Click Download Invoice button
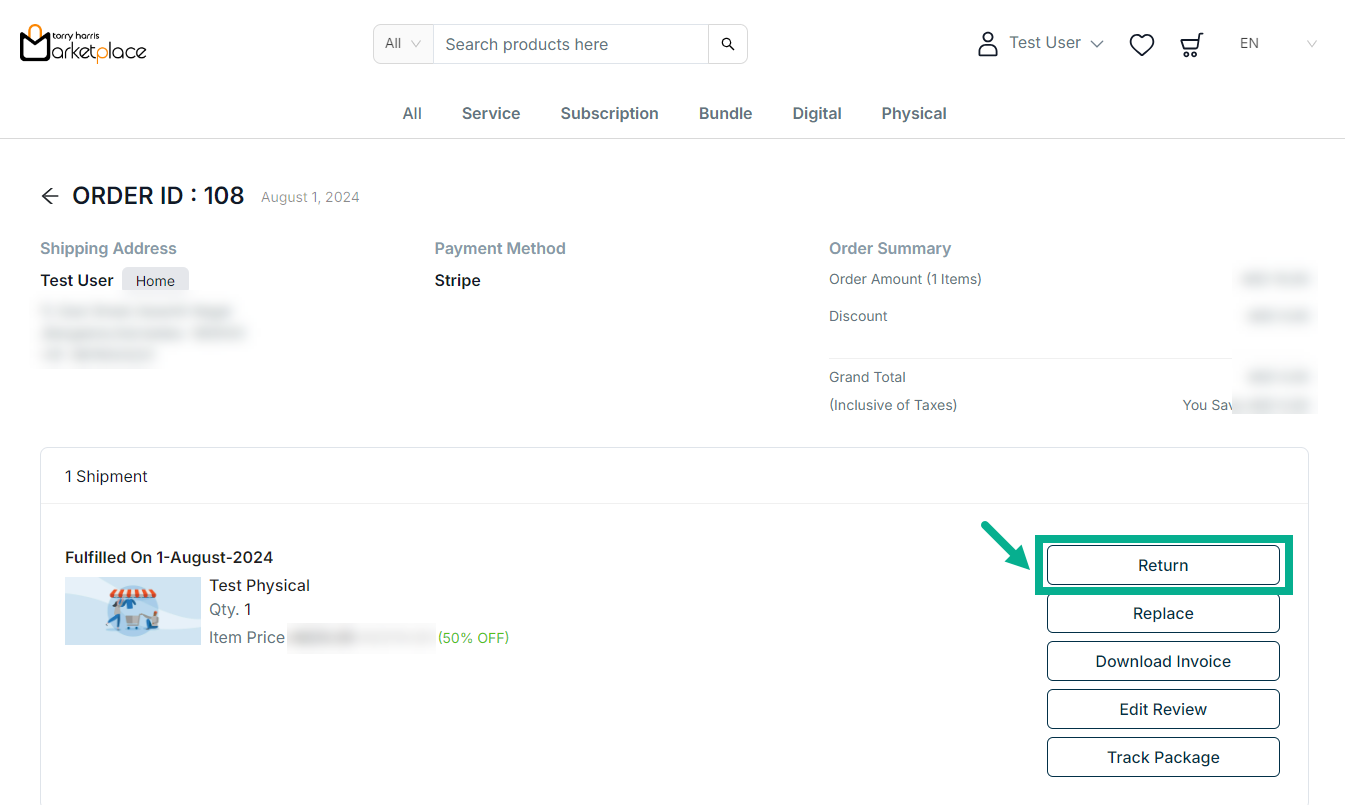Screen dimensions: 1345x805 pos(1162,661)
